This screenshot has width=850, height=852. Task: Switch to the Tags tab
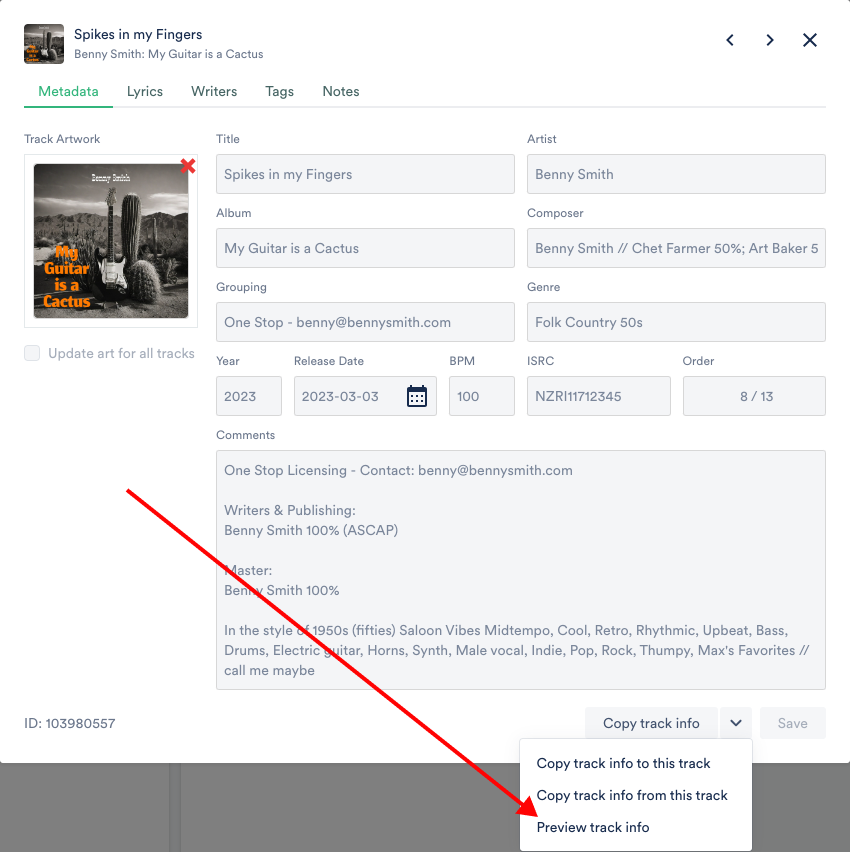pos(279,91)
